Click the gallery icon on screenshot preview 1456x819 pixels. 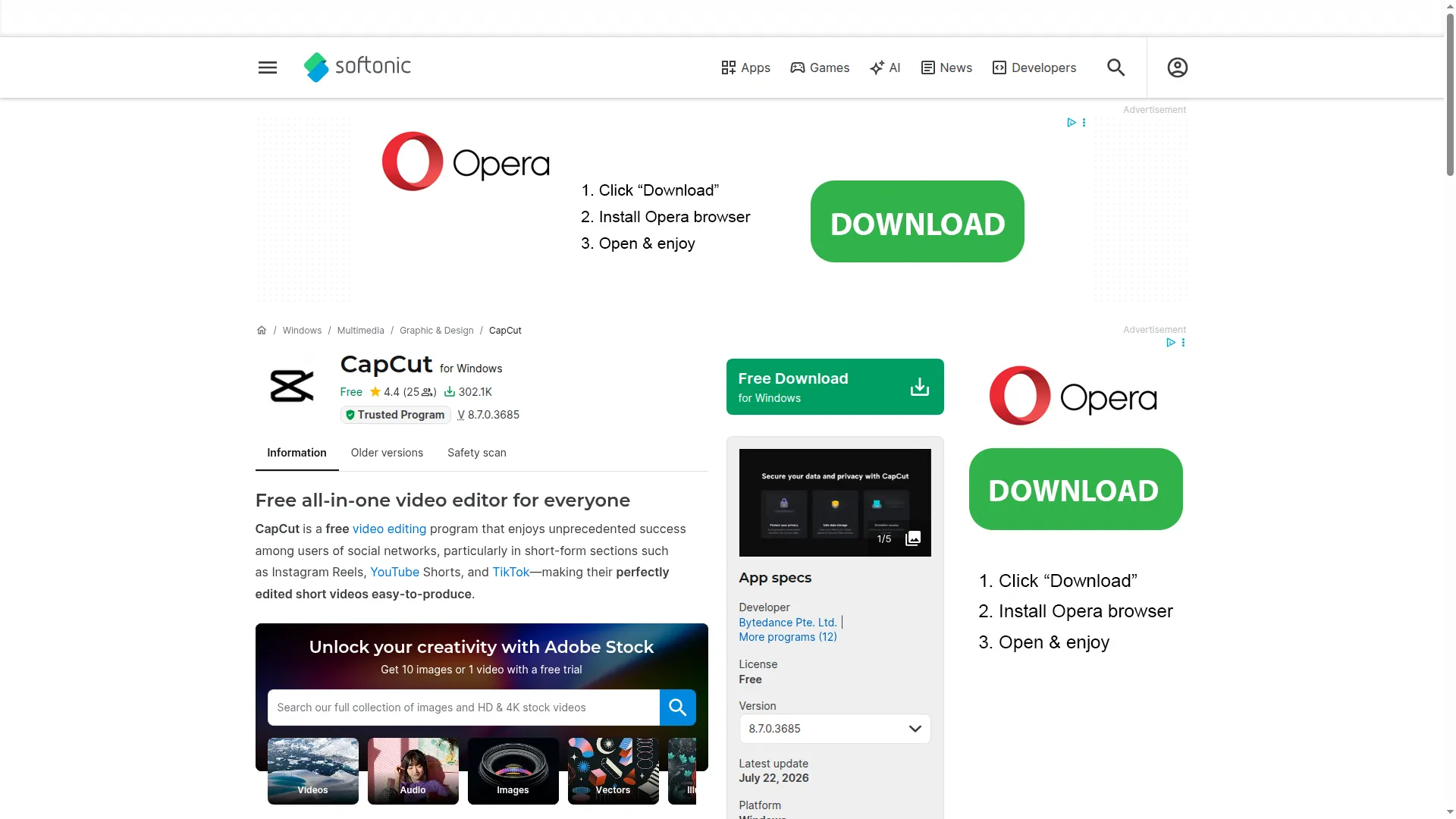913,538
